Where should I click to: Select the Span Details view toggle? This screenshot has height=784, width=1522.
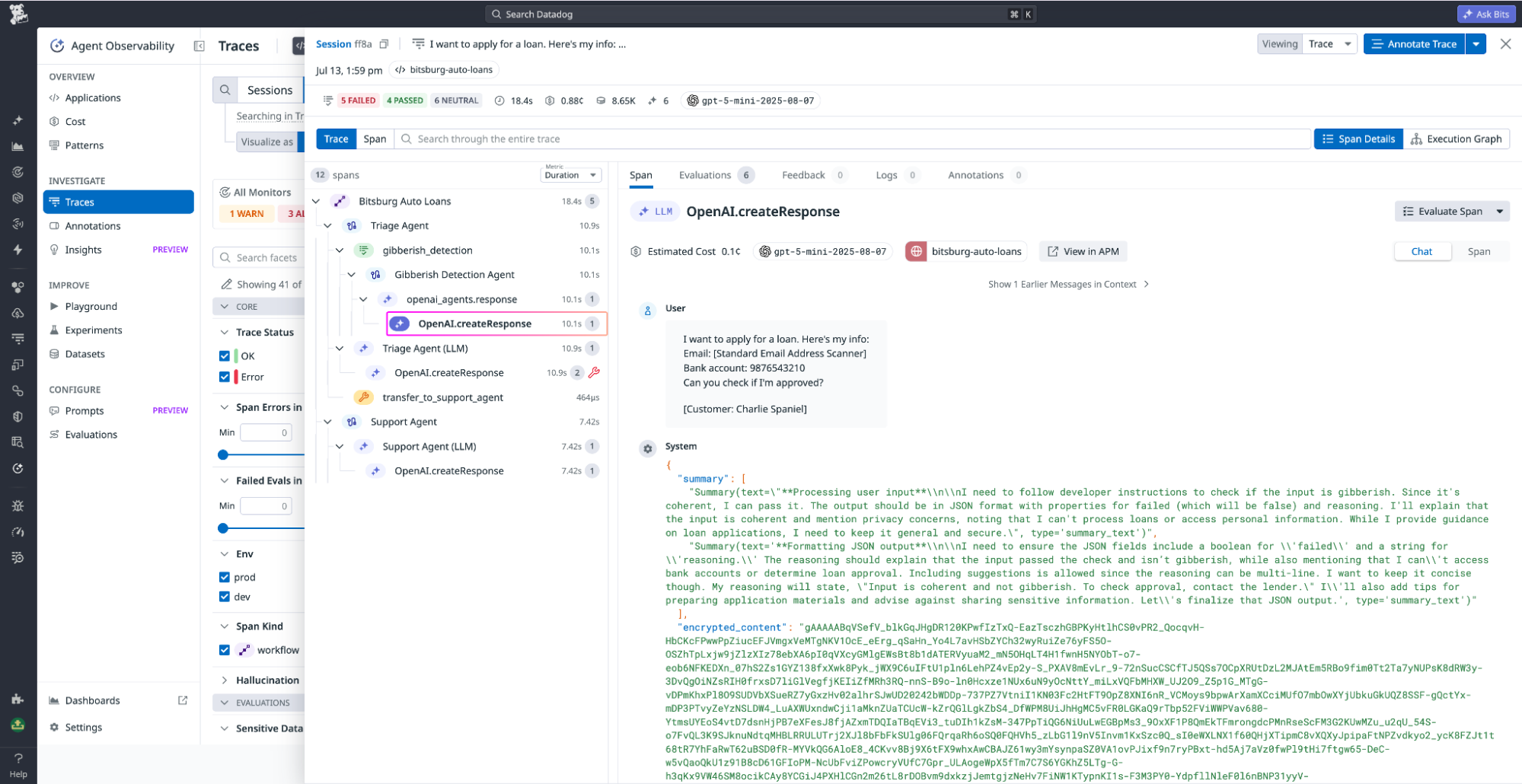click(x=1358, y=139)
